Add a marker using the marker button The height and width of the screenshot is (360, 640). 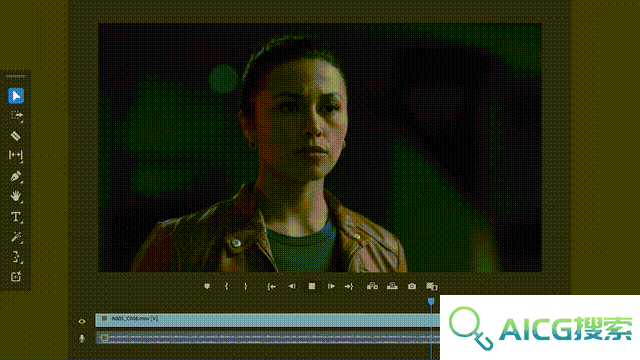coord(207,287)
